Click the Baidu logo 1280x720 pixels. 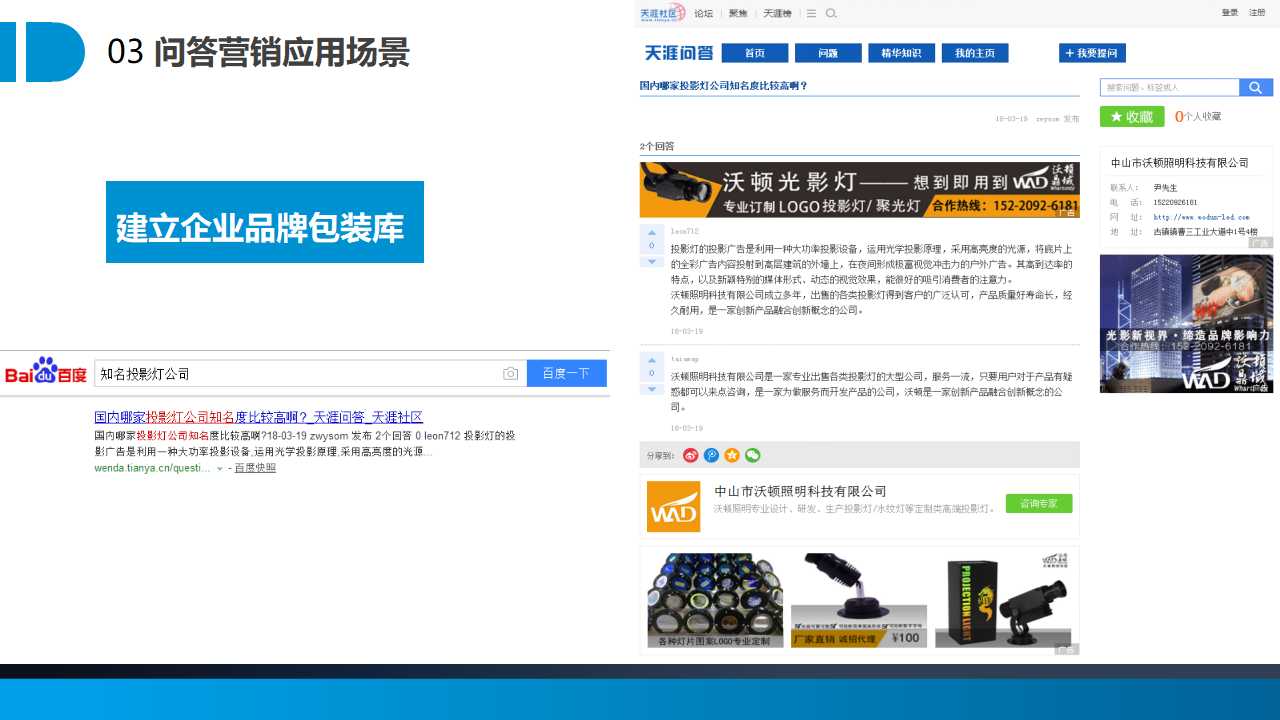coord(46,372)
